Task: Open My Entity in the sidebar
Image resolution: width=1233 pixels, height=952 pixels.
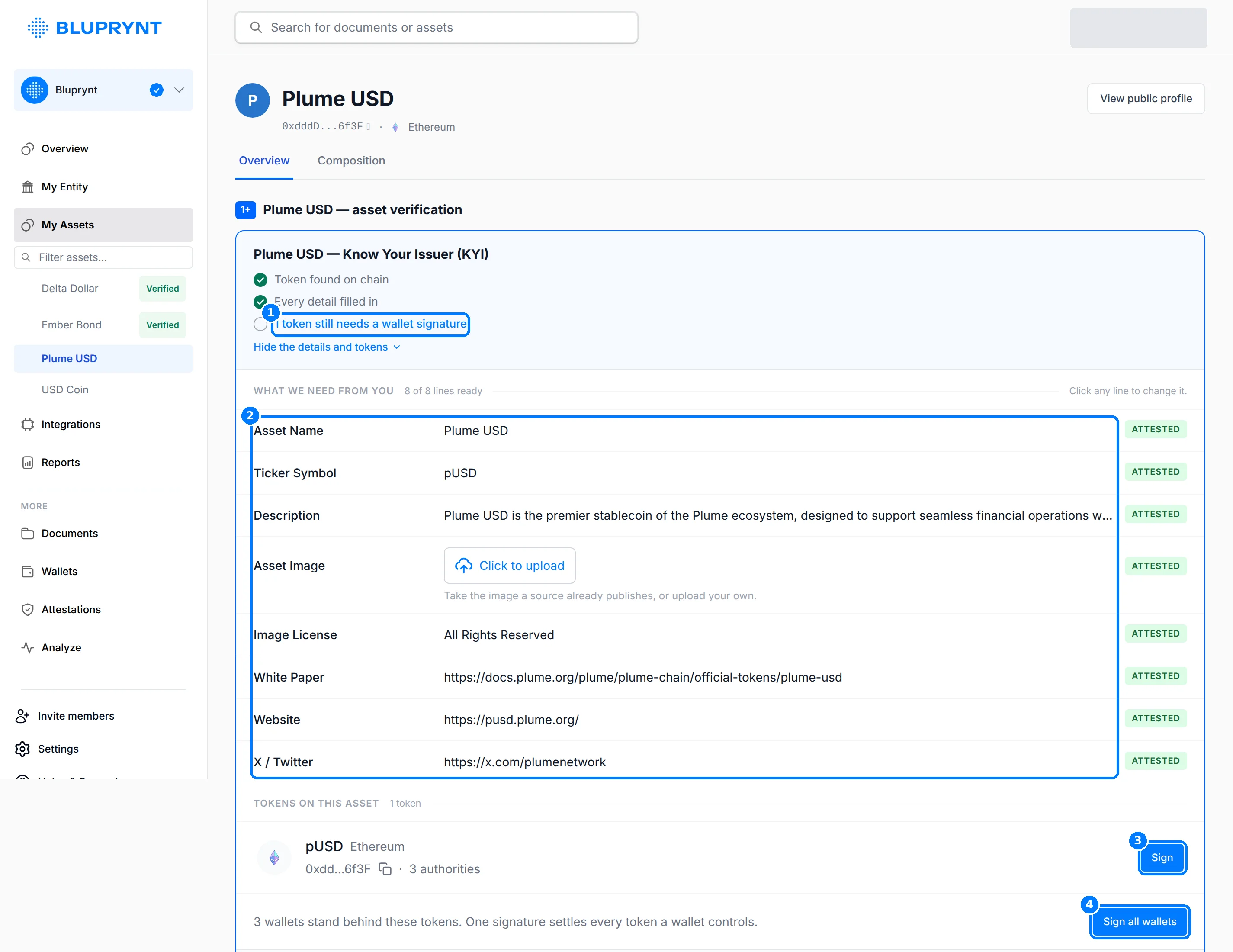Action: 103,187
